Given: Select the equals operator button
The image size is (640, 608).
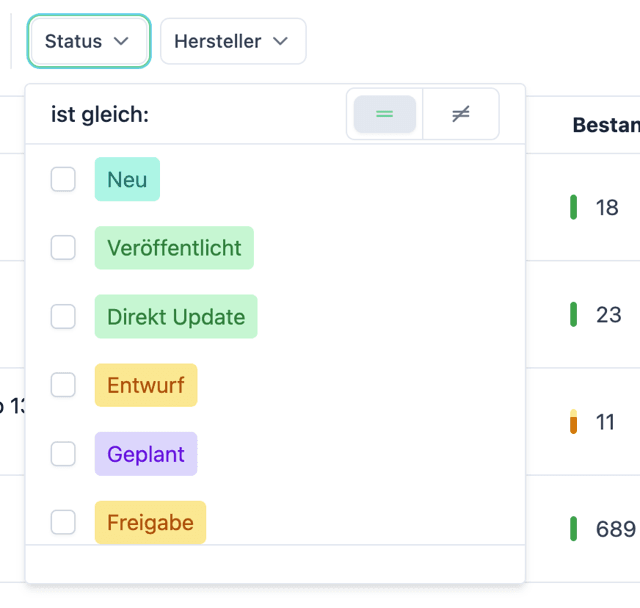Looking at the screenshot, I should point(384,114).
